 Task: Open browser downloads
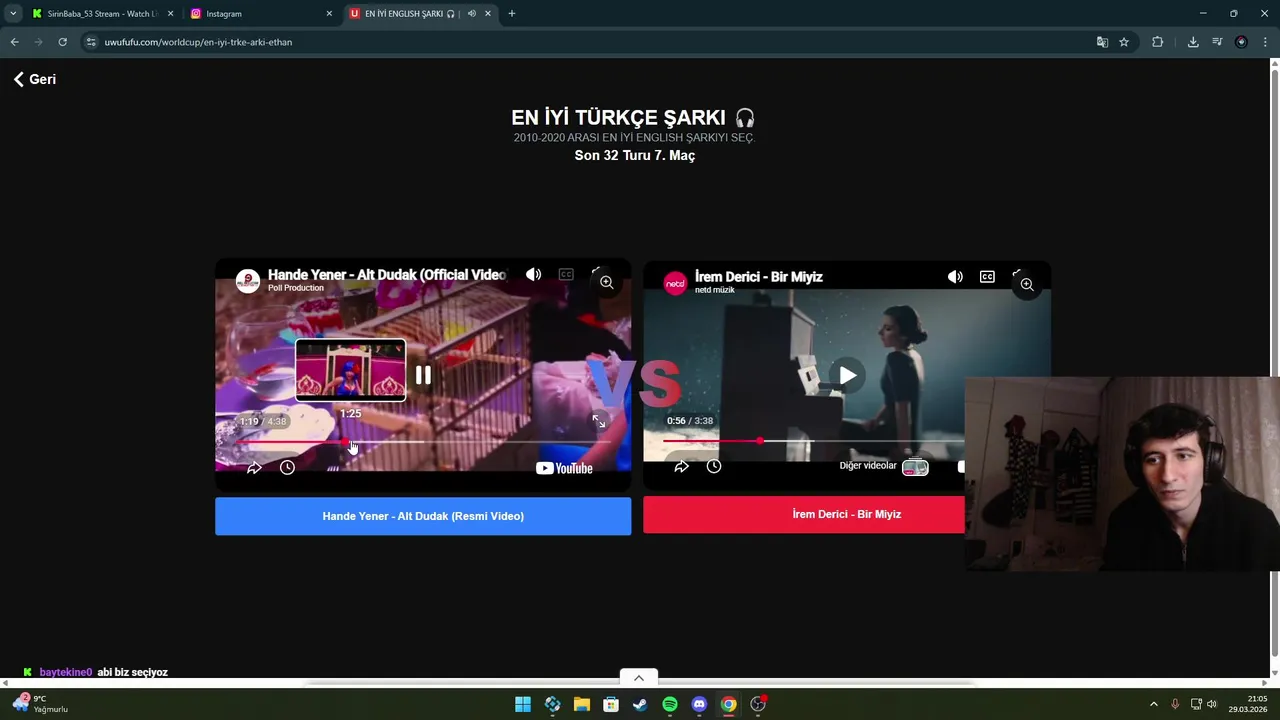click(1193, 42)
